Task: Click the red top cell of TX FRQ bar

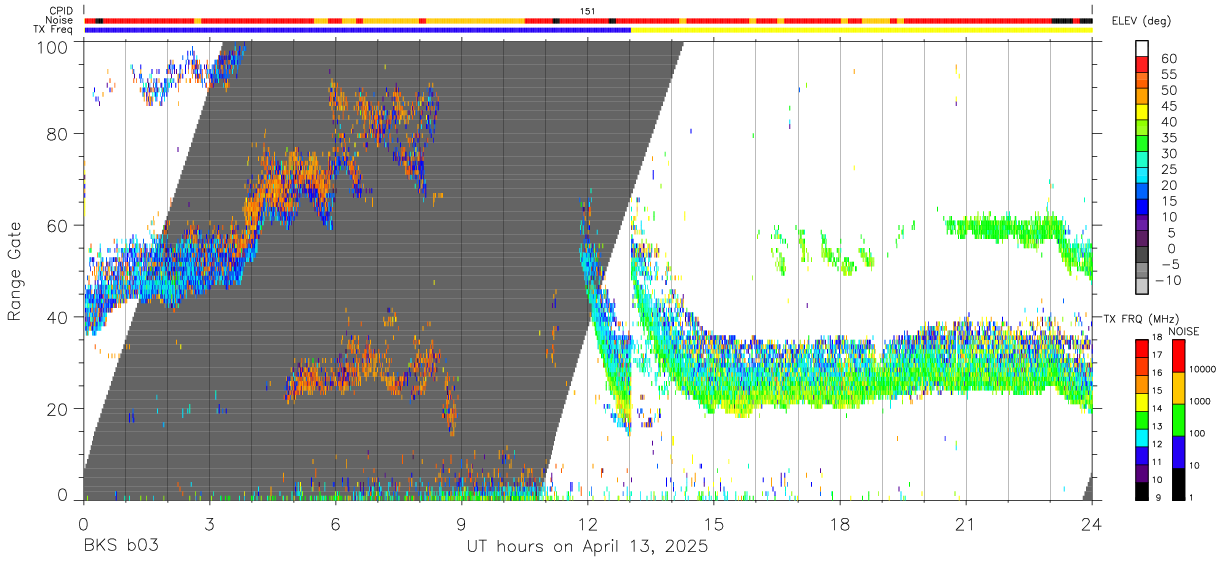Action: coord(1142,347)
